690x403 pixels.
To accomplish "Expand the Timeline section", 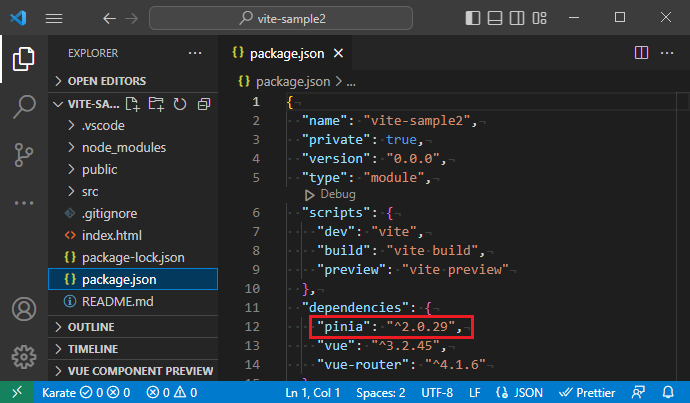I will [133, 349].
